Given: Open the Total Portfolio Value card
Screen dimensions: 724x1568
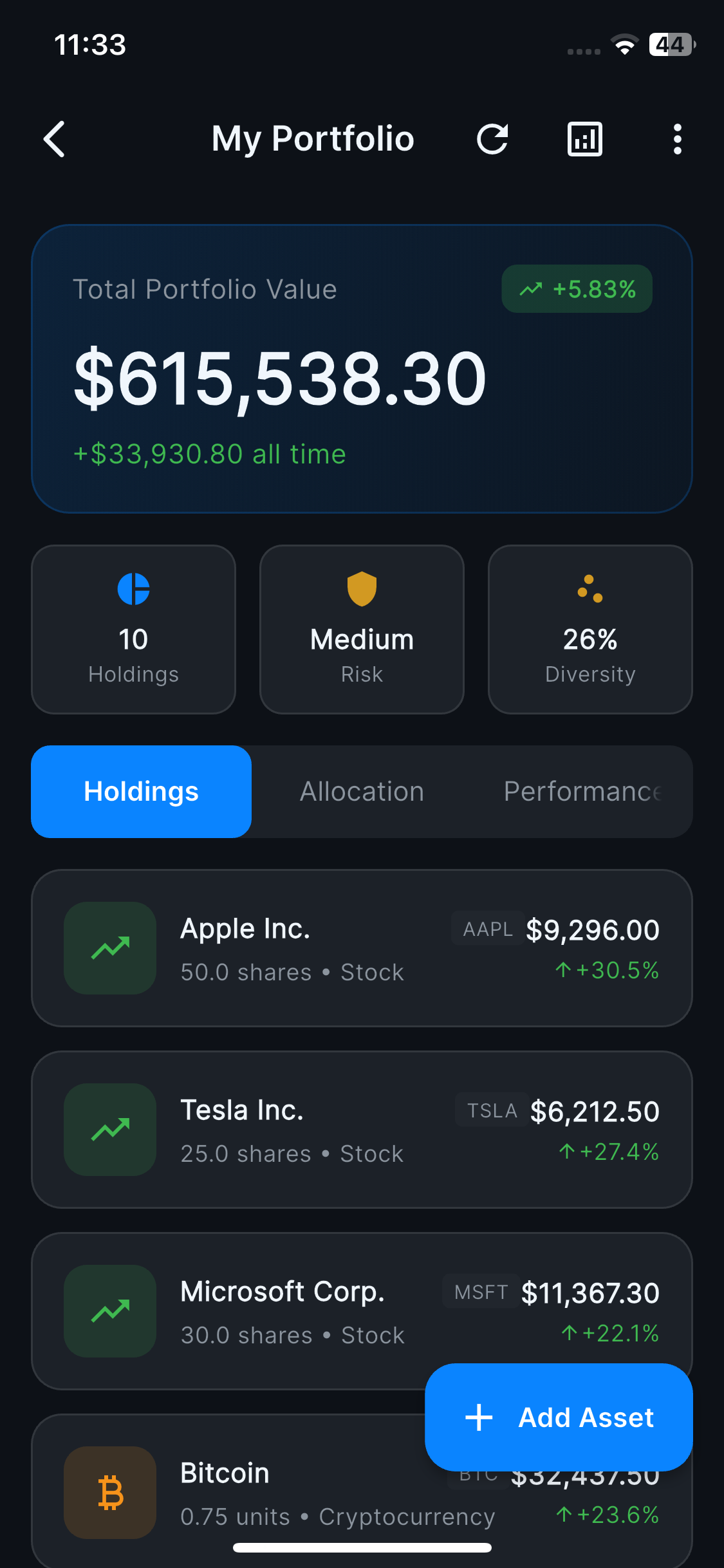Looking at the screenshot, I should click(362, 369).
